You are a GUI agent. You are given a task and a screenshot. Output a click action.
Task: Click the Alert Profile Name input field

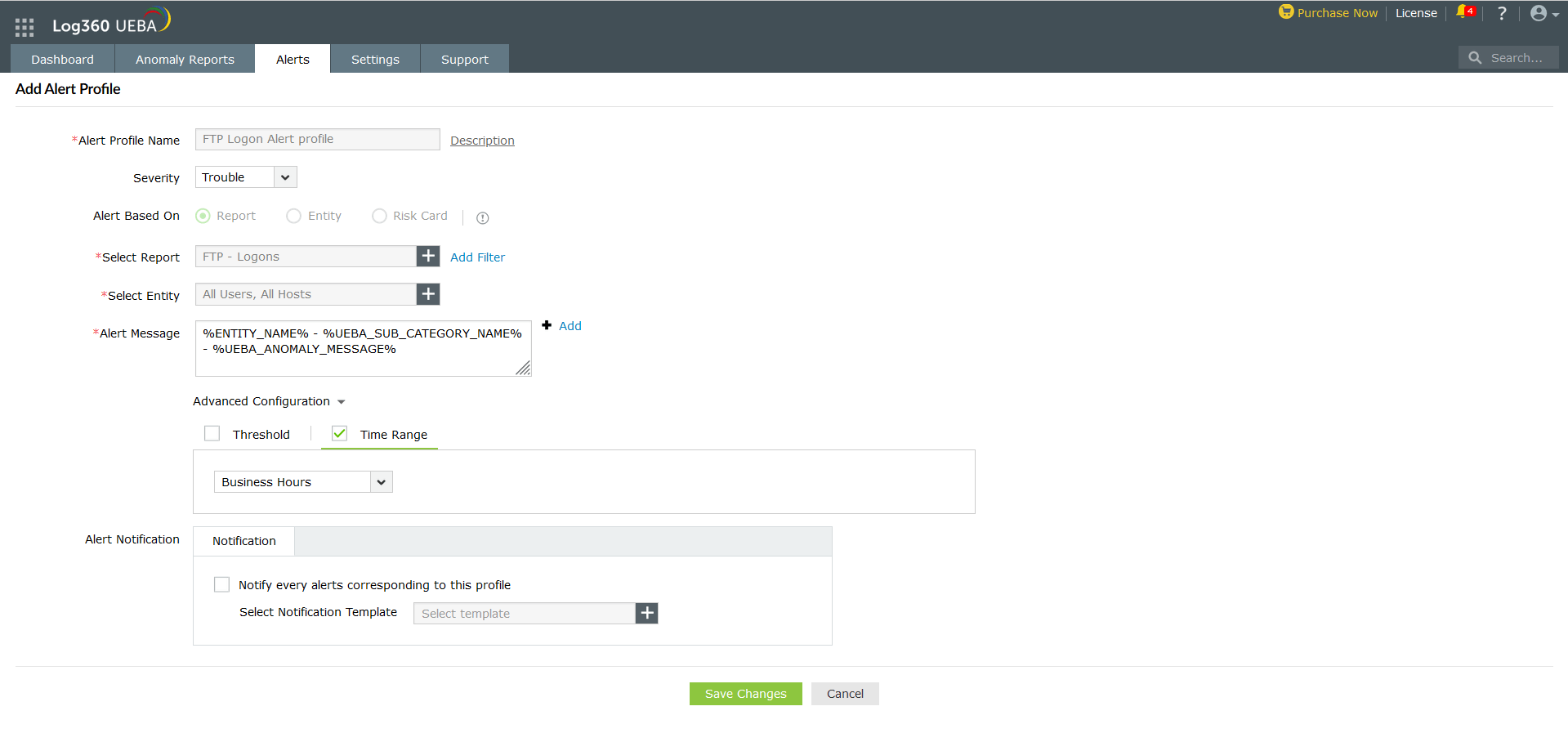[x=317, y=139]
